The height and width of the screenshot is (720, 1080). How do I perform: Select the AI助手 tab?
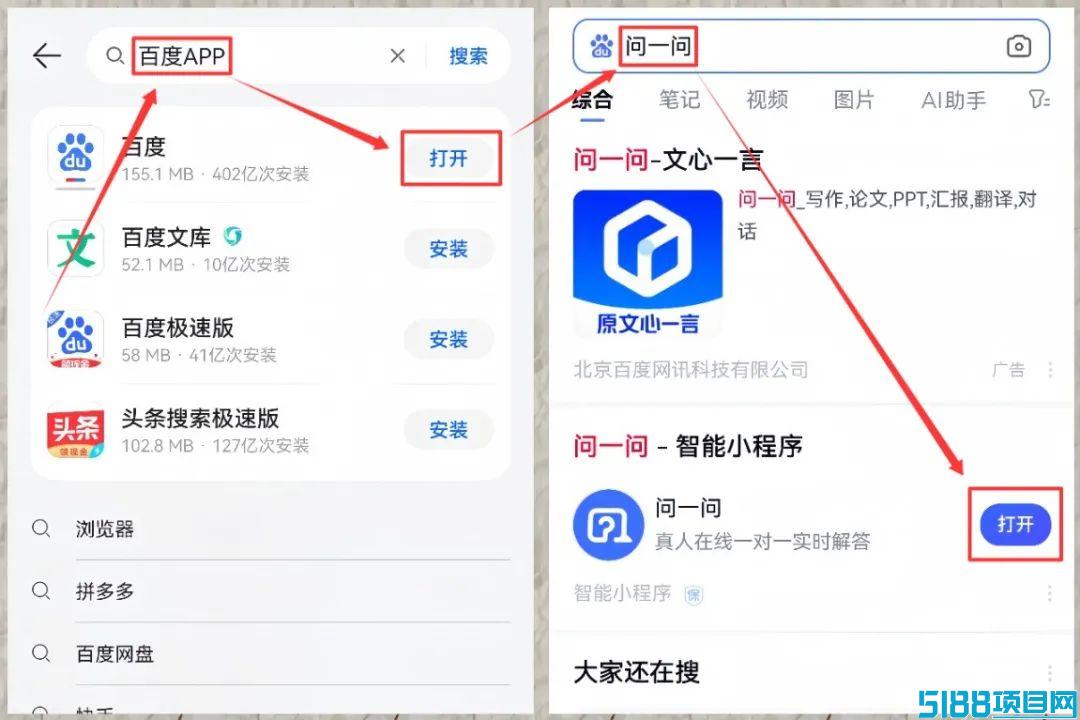tap(953, 101)
